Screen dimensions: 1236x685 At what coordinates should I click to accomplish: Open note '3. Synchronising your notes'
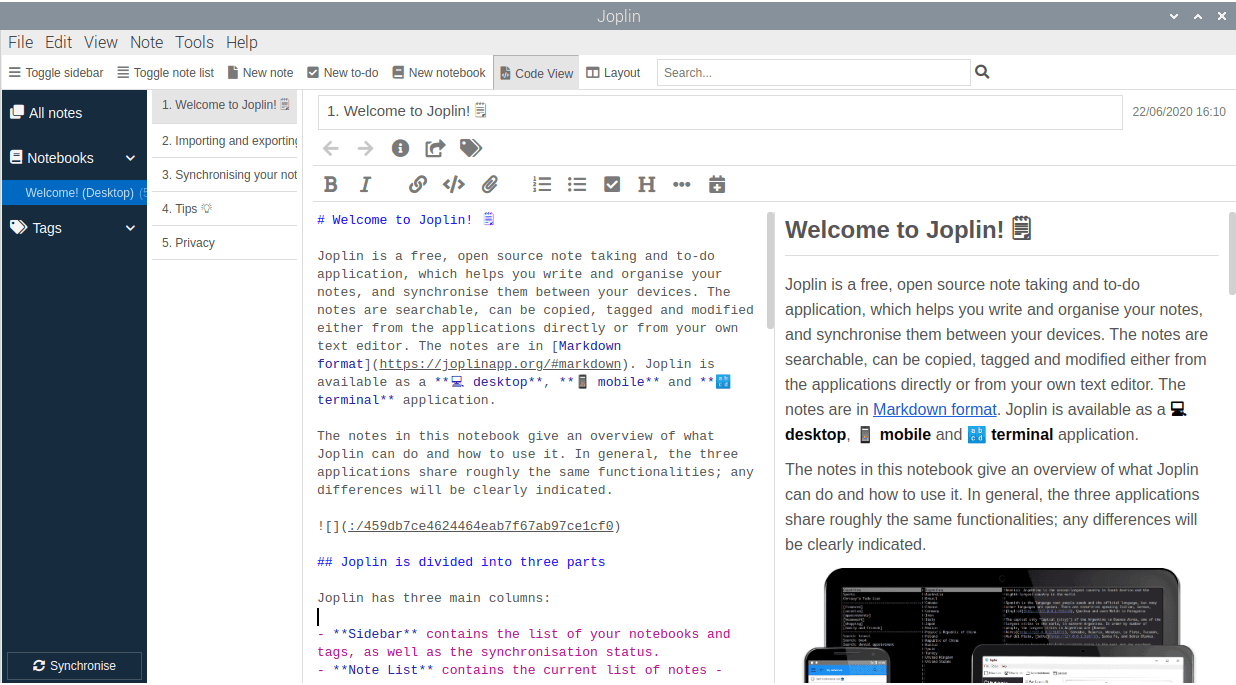coord(225,175)
